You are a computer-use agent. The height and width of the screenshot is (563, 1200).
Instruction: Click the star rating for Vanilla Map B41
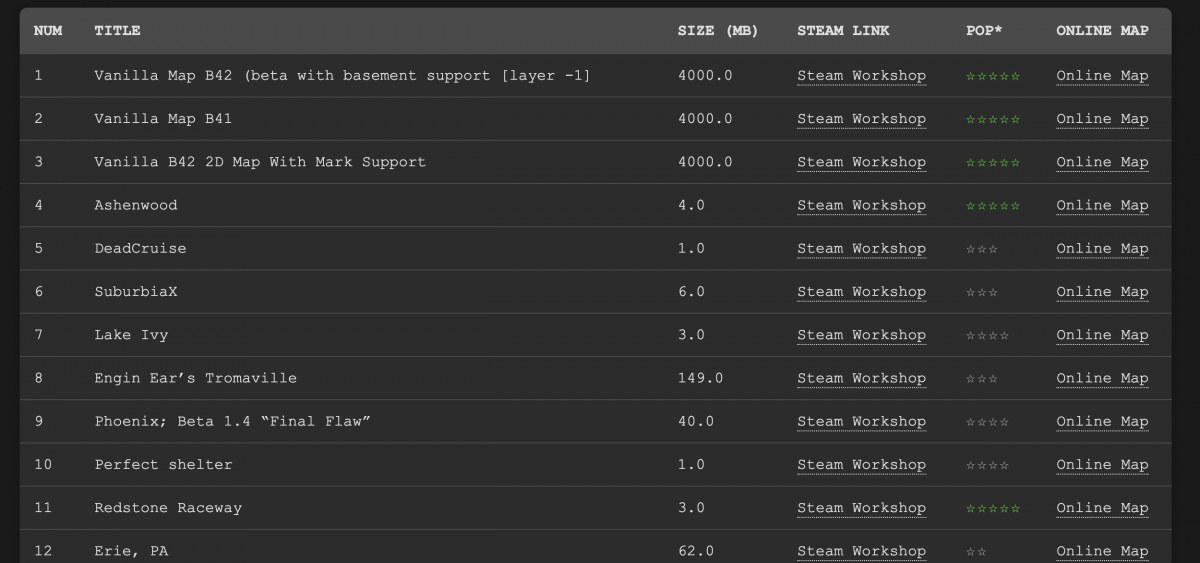pyautogui.click(x=993, y=119)
